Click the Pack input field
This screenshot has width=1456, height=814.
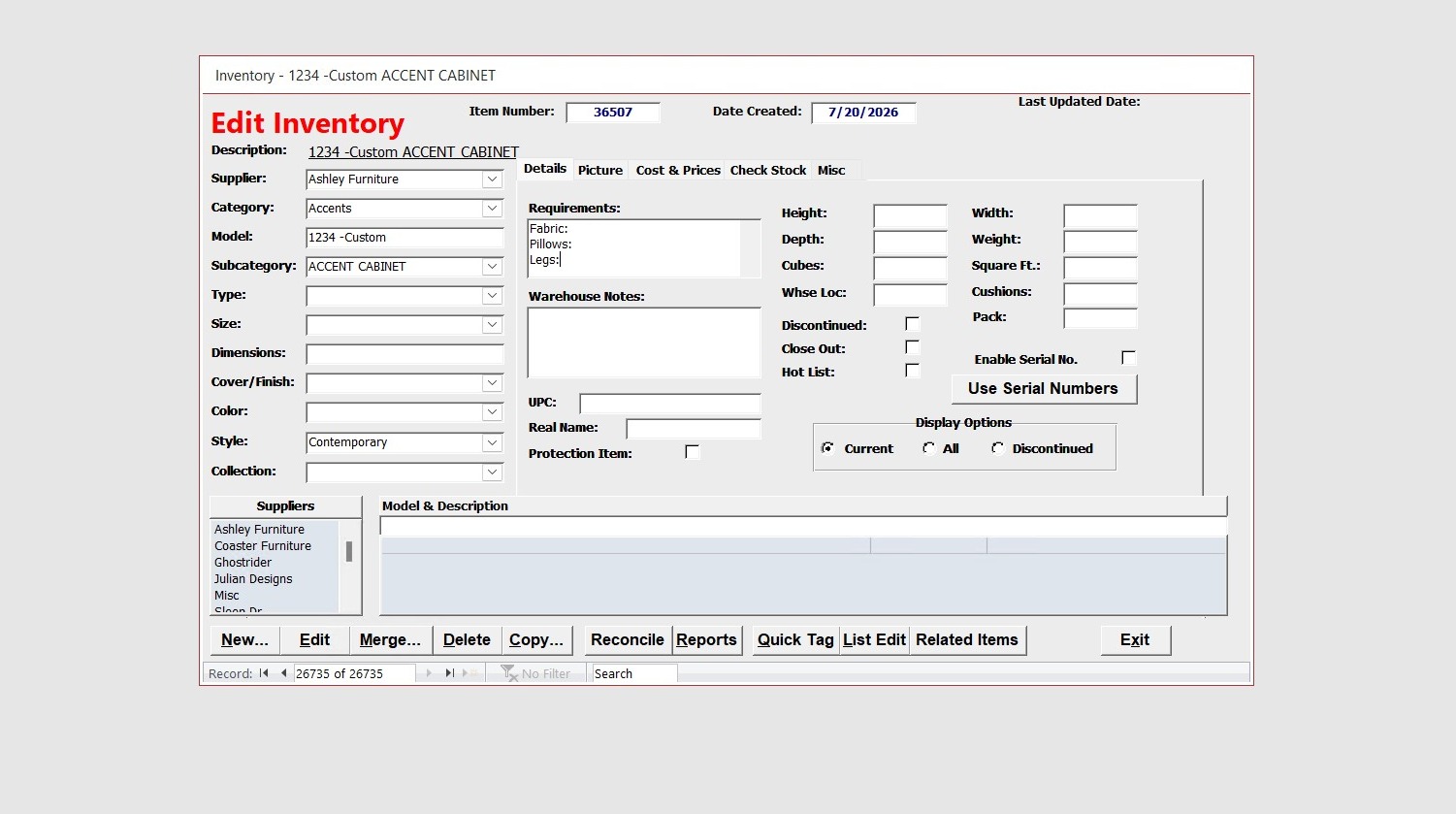(x=1100, y=318)
